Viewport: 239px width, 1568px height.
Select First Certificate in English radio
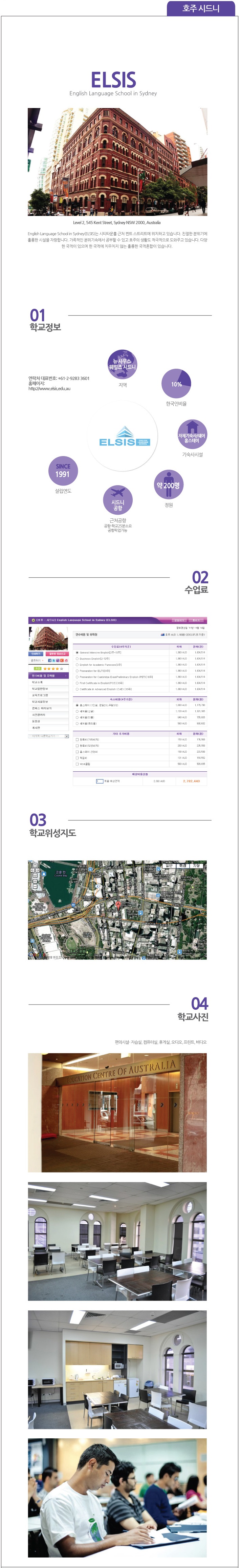pos(77,683)
